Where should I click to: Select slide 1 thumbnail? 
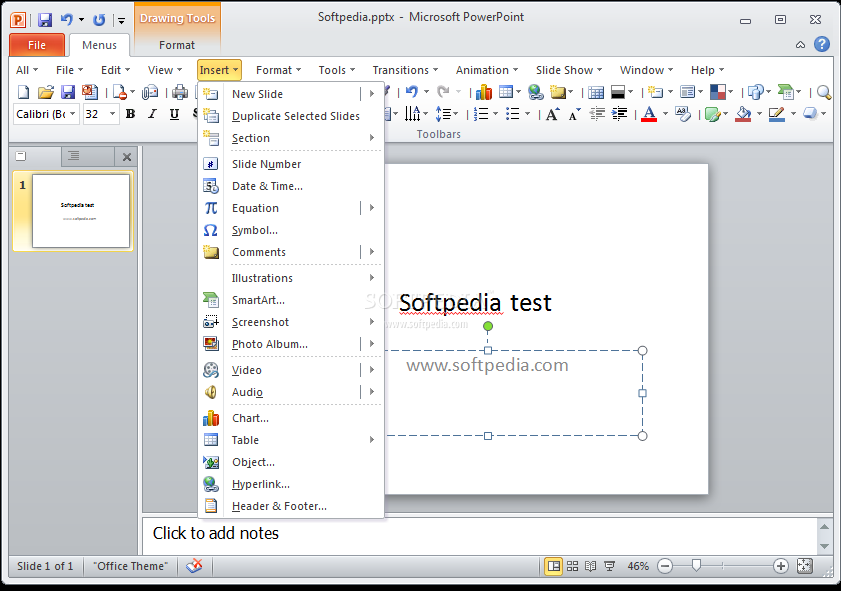pyautogui.click(x=80, y=211)
